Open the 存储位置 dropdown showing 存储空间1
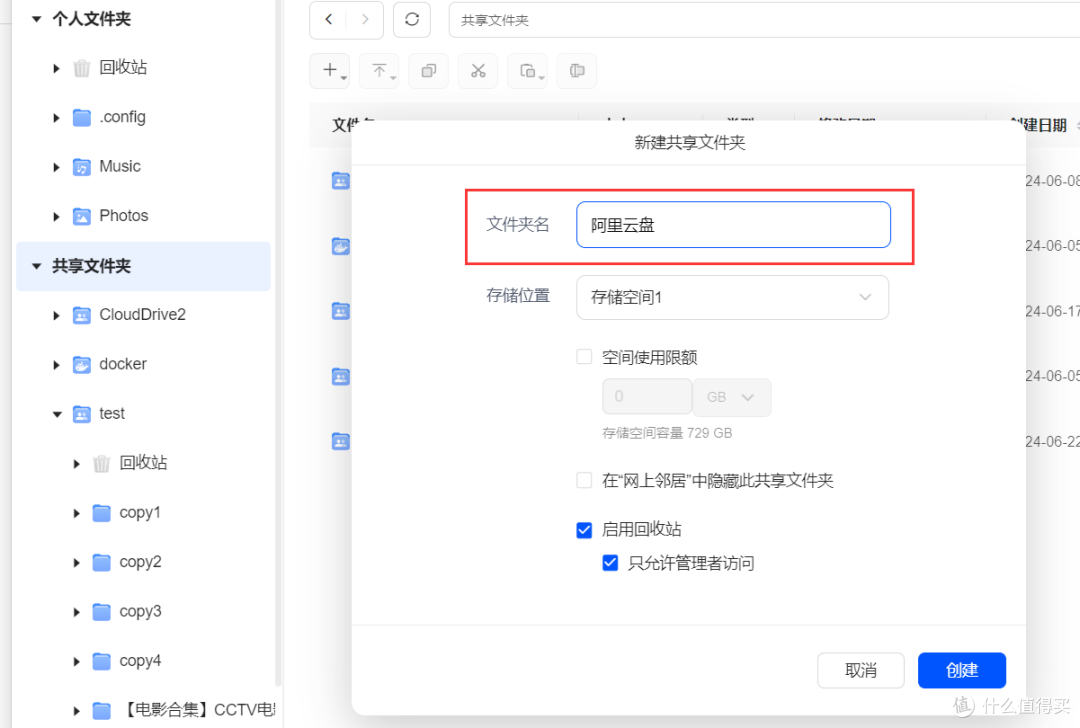Image resolution: width=1080 pixels, height=728 pixels. click(732, 298)
